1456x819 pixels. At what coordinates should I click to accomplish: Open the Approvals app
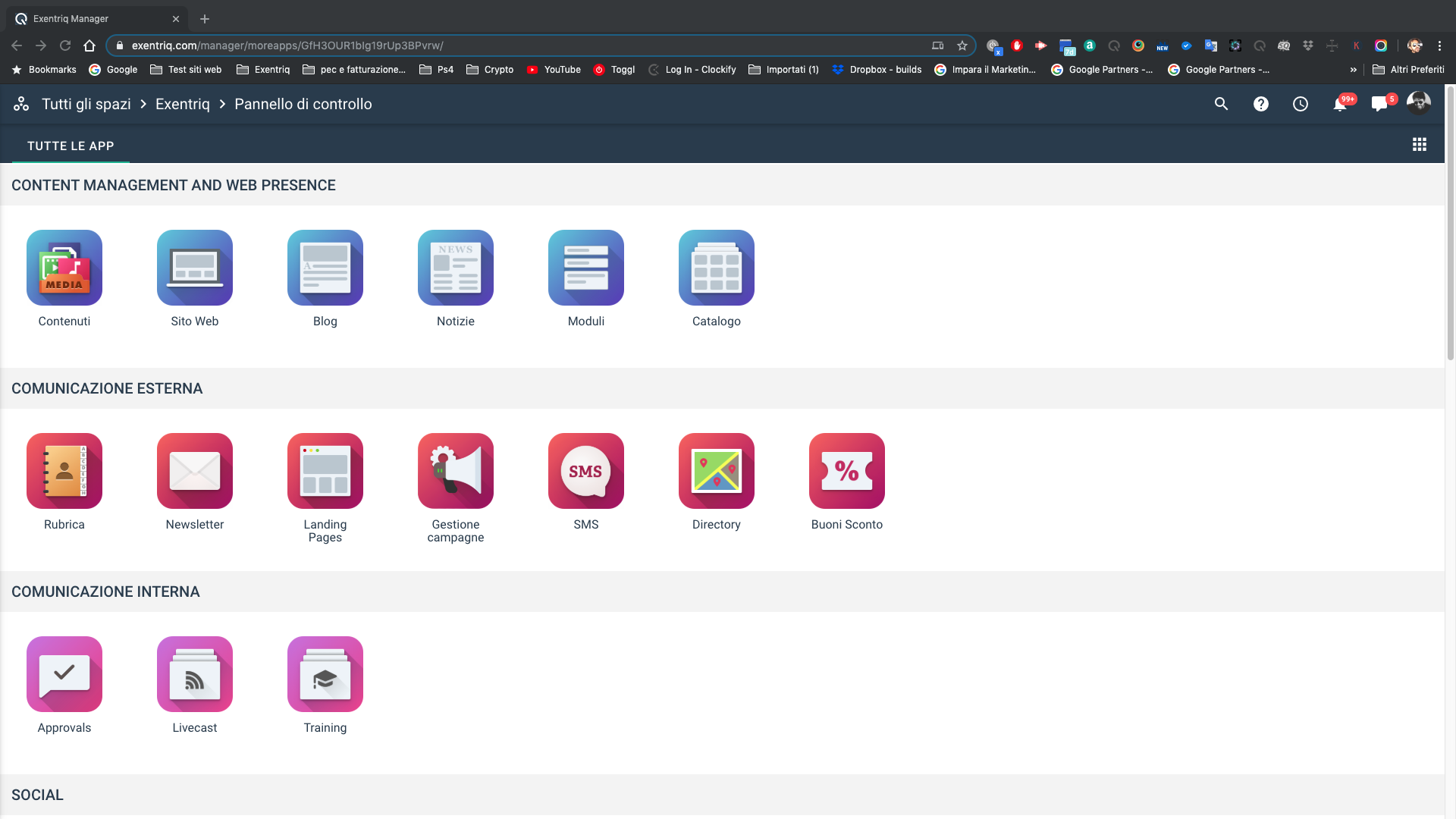(x=64, y=674)
